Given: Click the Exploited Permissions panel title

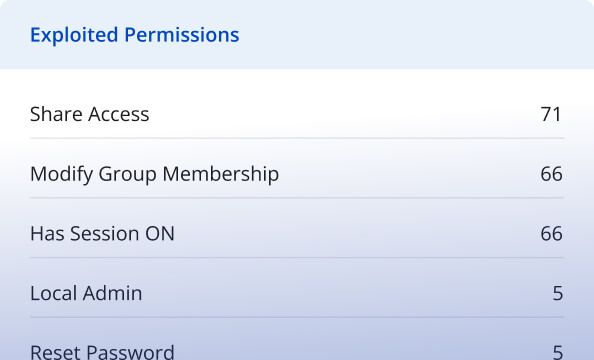Looking at the screenshot, I should pyautogui.click(x=134, y=35).
